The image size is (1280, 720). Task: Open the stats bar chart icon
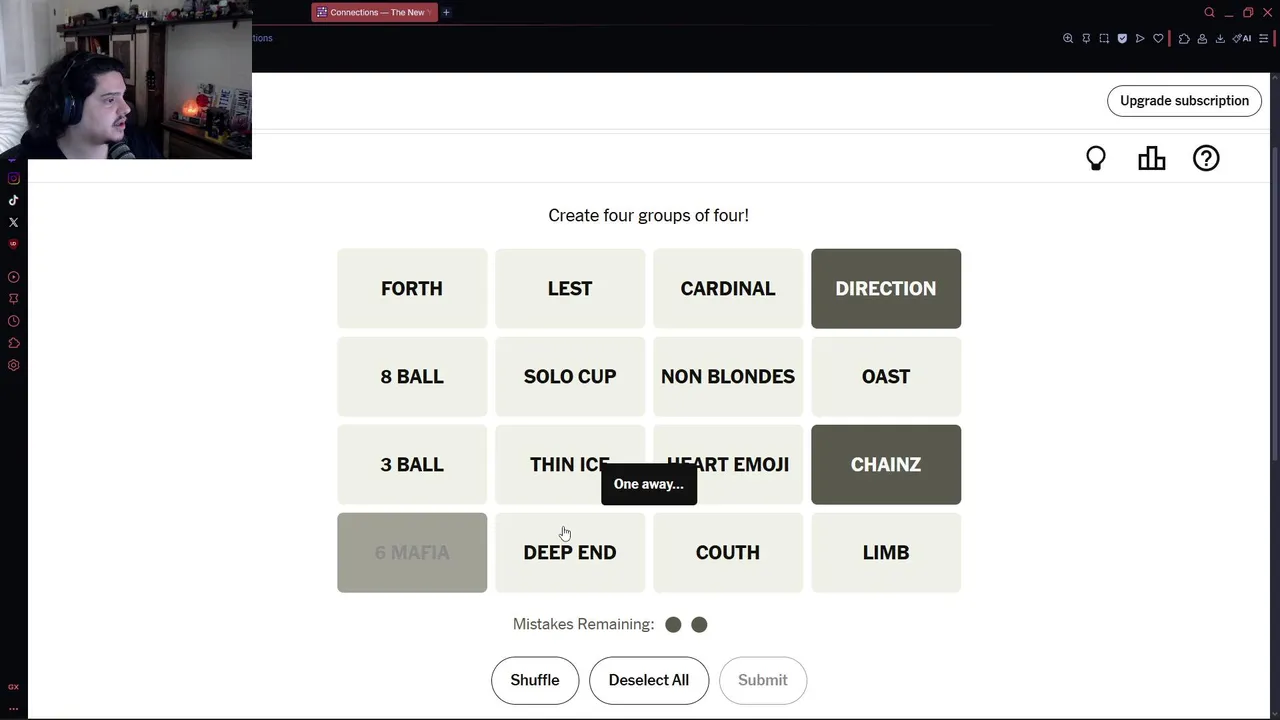click(x=1151, y=158)
